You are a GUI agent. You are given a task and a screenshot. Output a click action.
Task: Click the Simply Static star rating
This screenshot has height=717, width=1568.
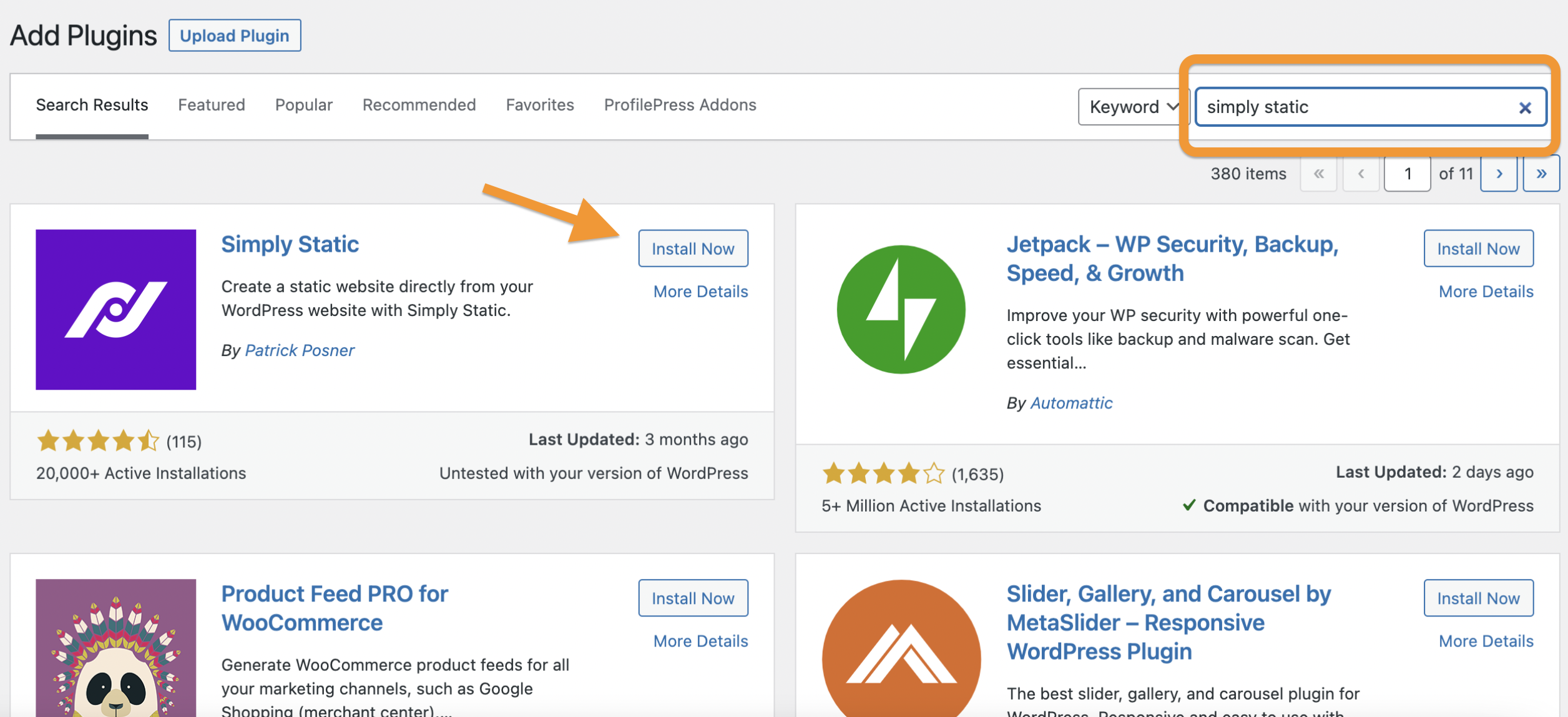[x=98, y=442]
